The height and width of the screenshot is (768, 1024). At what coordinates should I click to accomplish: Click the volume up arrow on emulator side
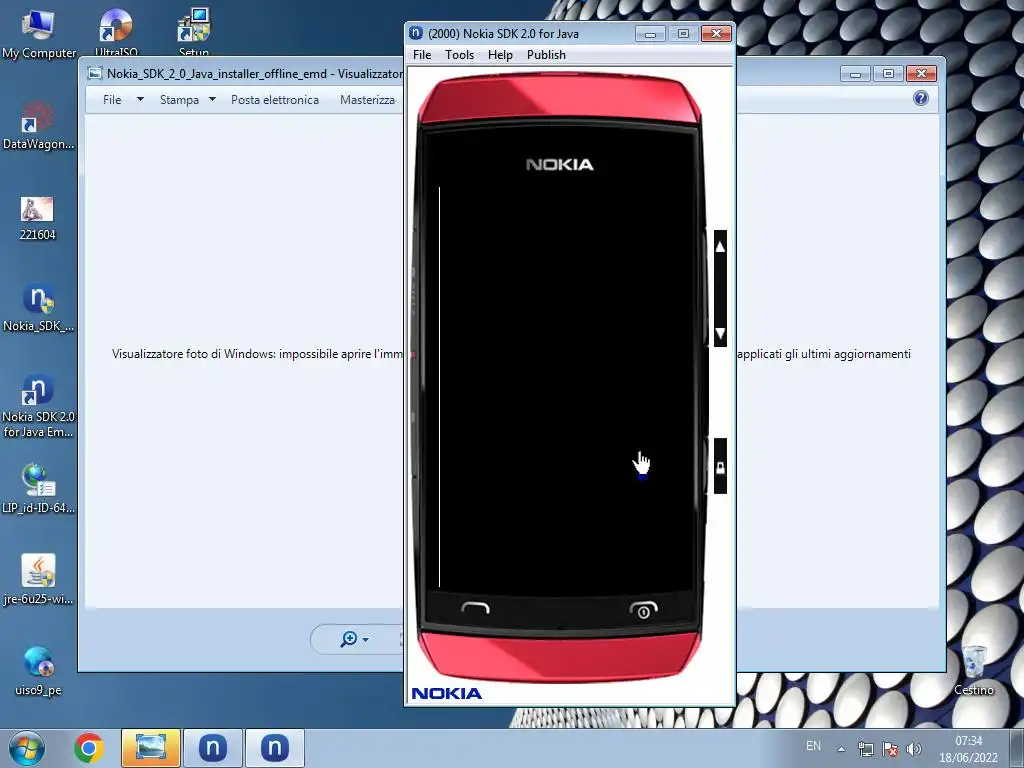[x=720, y=247]
